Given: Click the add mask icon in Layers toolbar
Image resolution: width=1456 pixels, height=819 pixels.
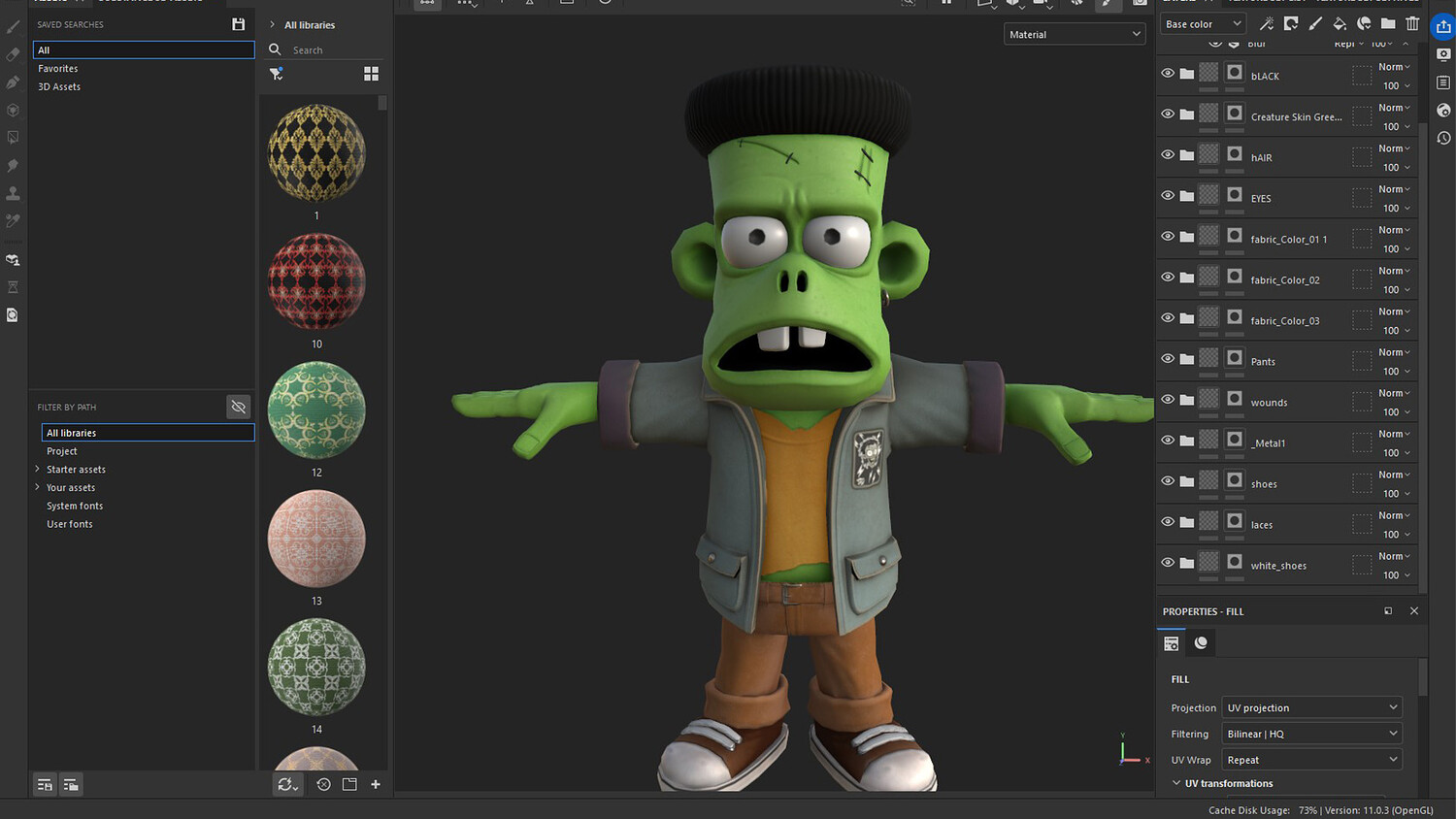Looking at the screenshot, I should pyautogui.click(x=1291, y=23).
